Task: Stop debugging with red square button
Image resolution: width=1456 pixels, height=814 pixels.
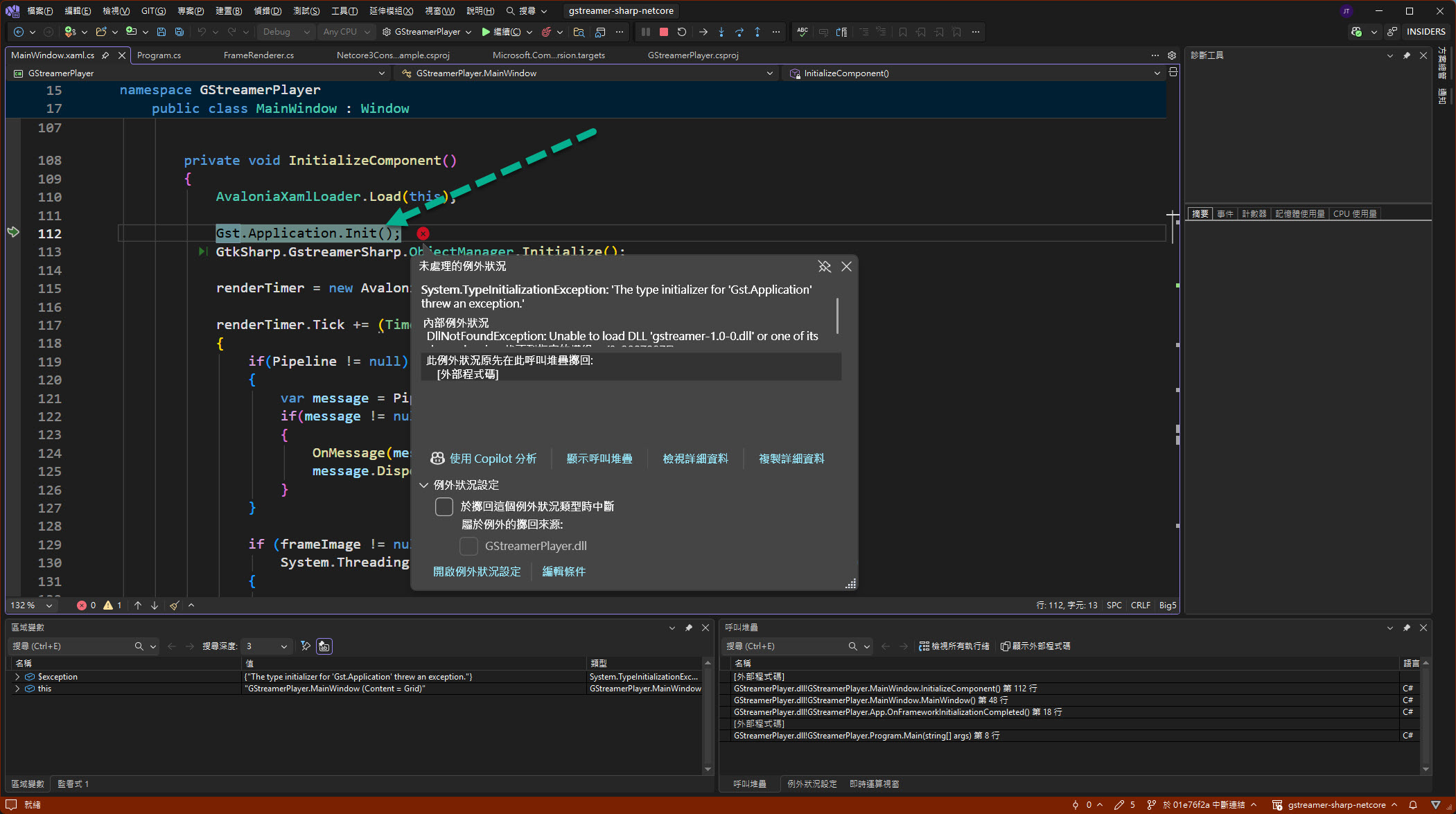Action: 663,32
